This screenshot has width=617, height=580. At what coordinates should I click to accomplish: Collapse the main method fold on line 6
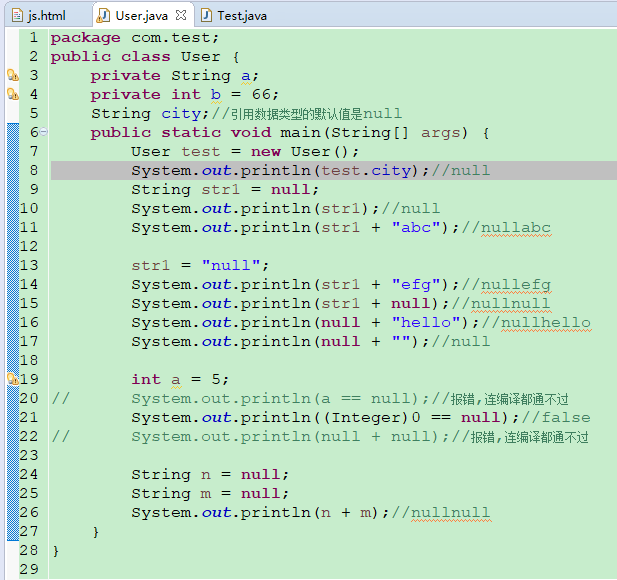44,132
